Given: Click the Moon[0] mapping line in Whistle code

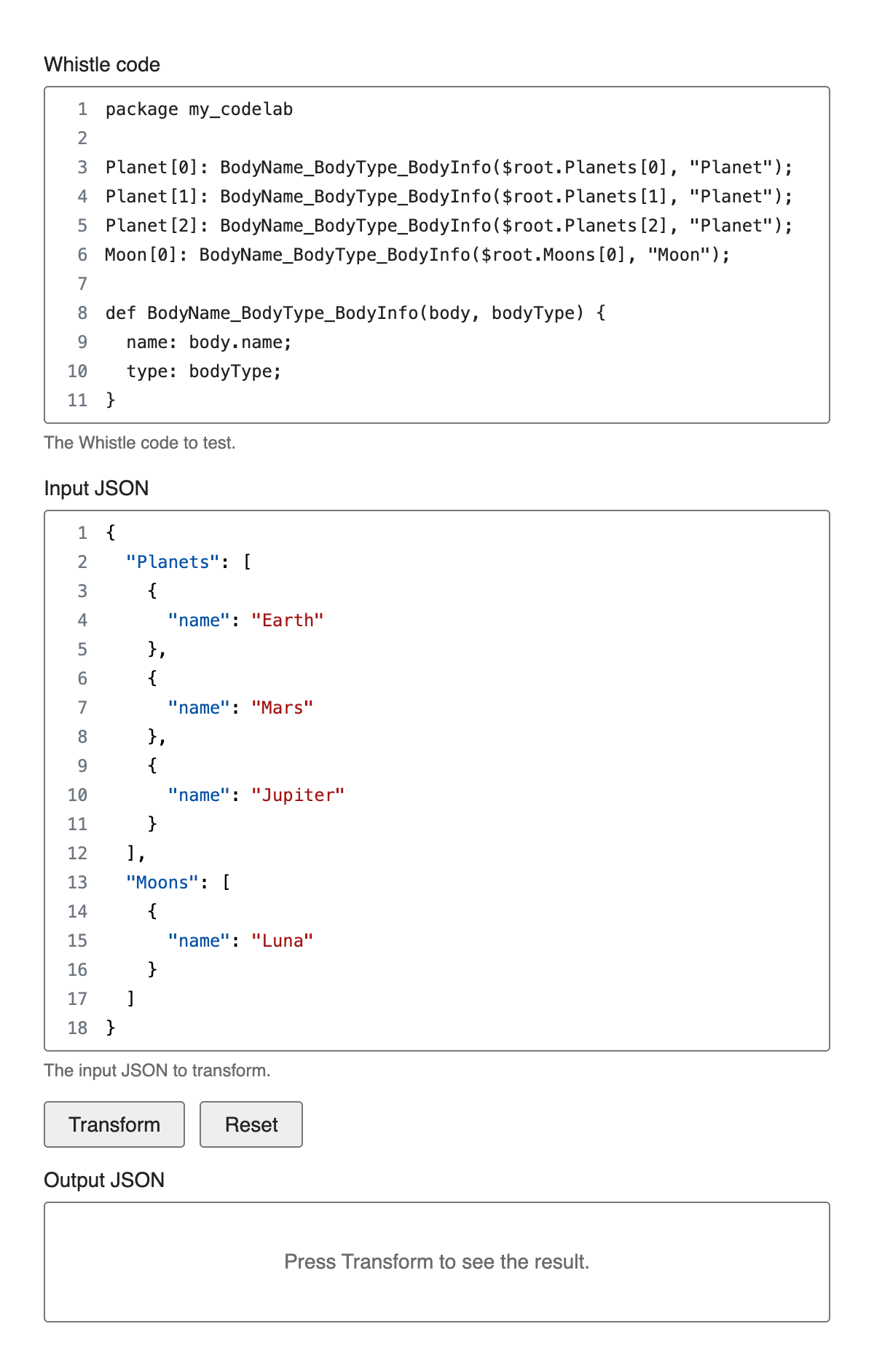Looking at the screenshot, I should (417, 255).
